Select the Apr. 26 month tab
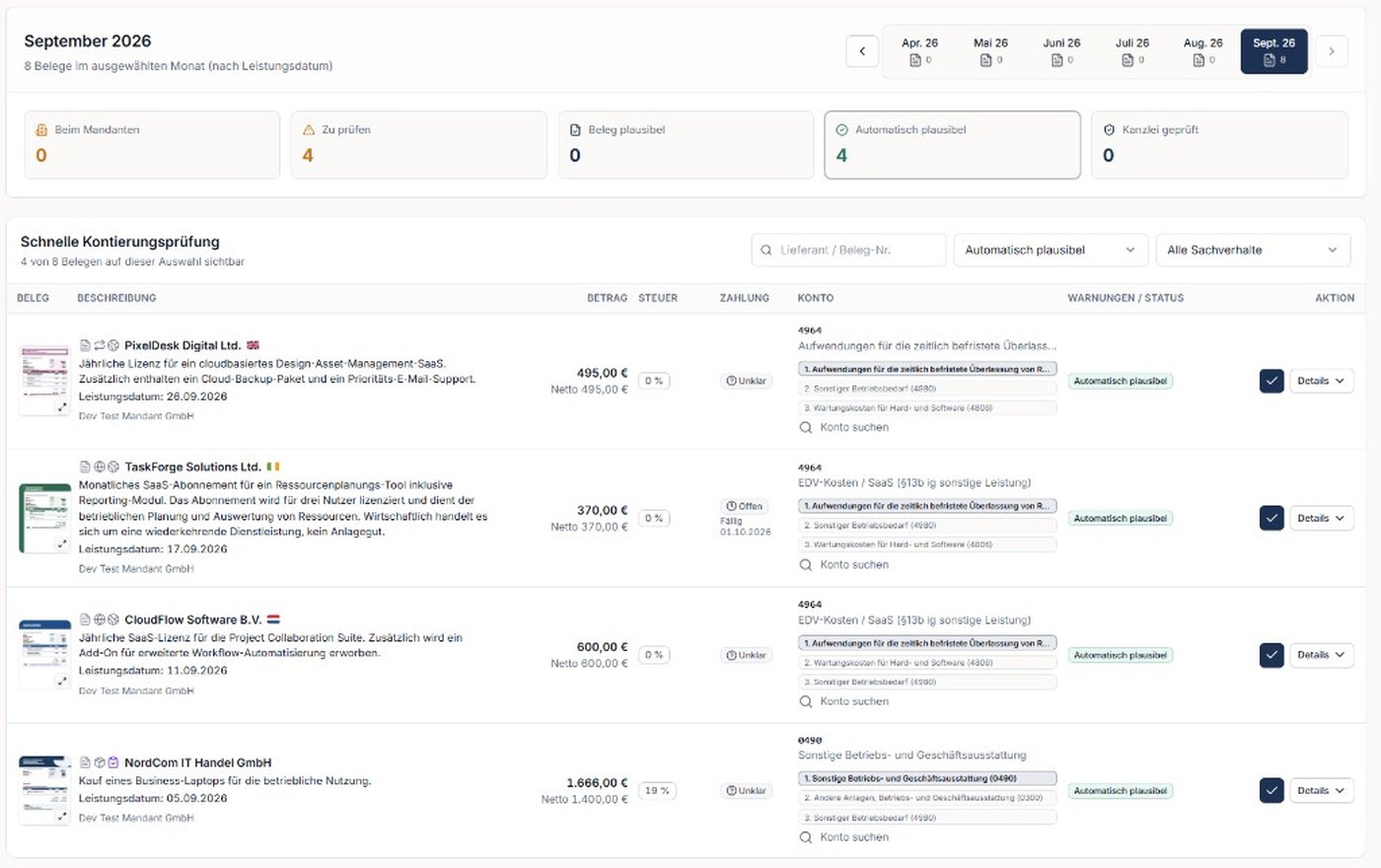1381x868 pixels. pyautogui.click(x=919, y=51)
